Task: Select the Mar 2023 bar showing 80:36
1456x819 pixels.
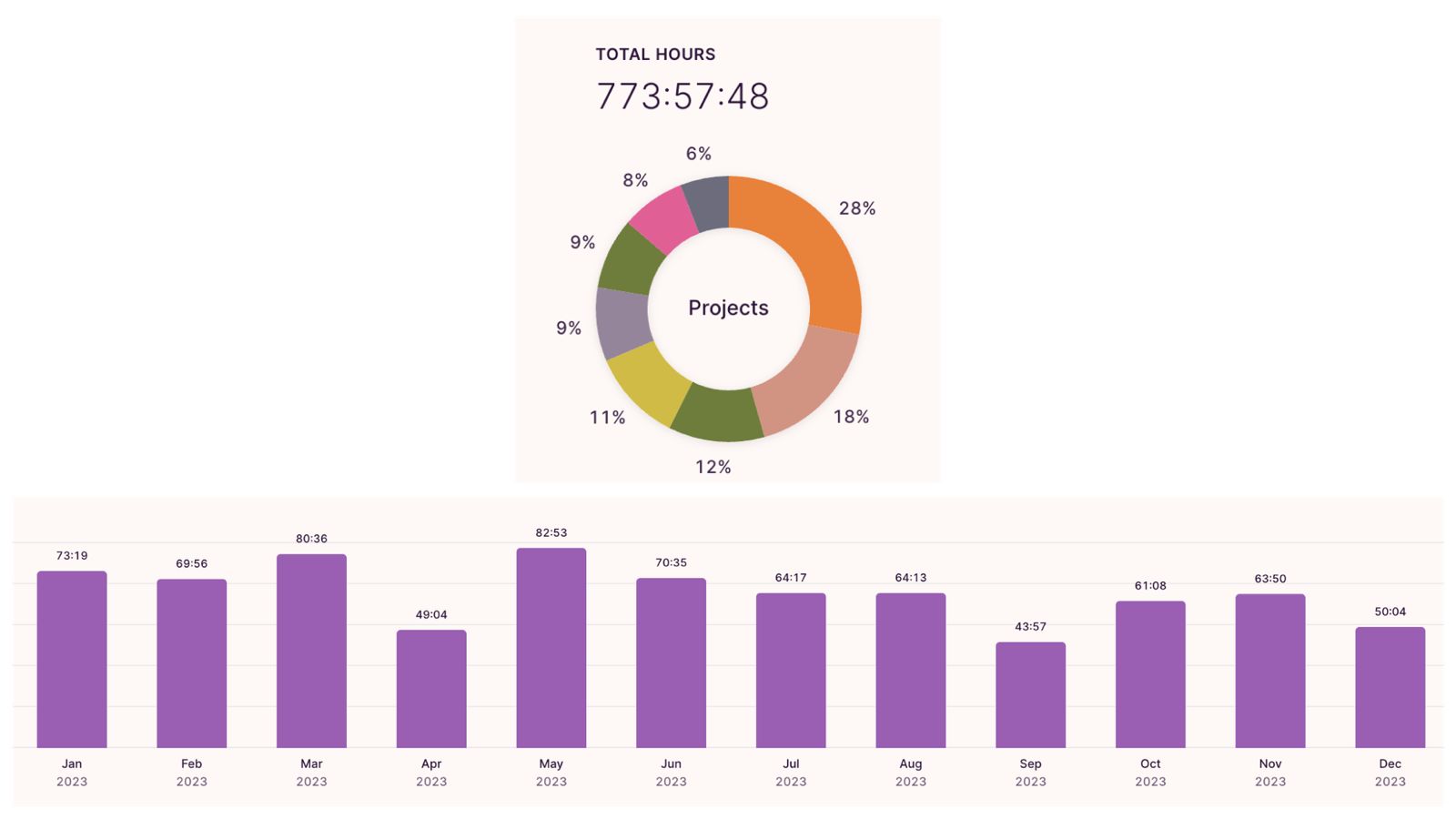Action: 311,651
